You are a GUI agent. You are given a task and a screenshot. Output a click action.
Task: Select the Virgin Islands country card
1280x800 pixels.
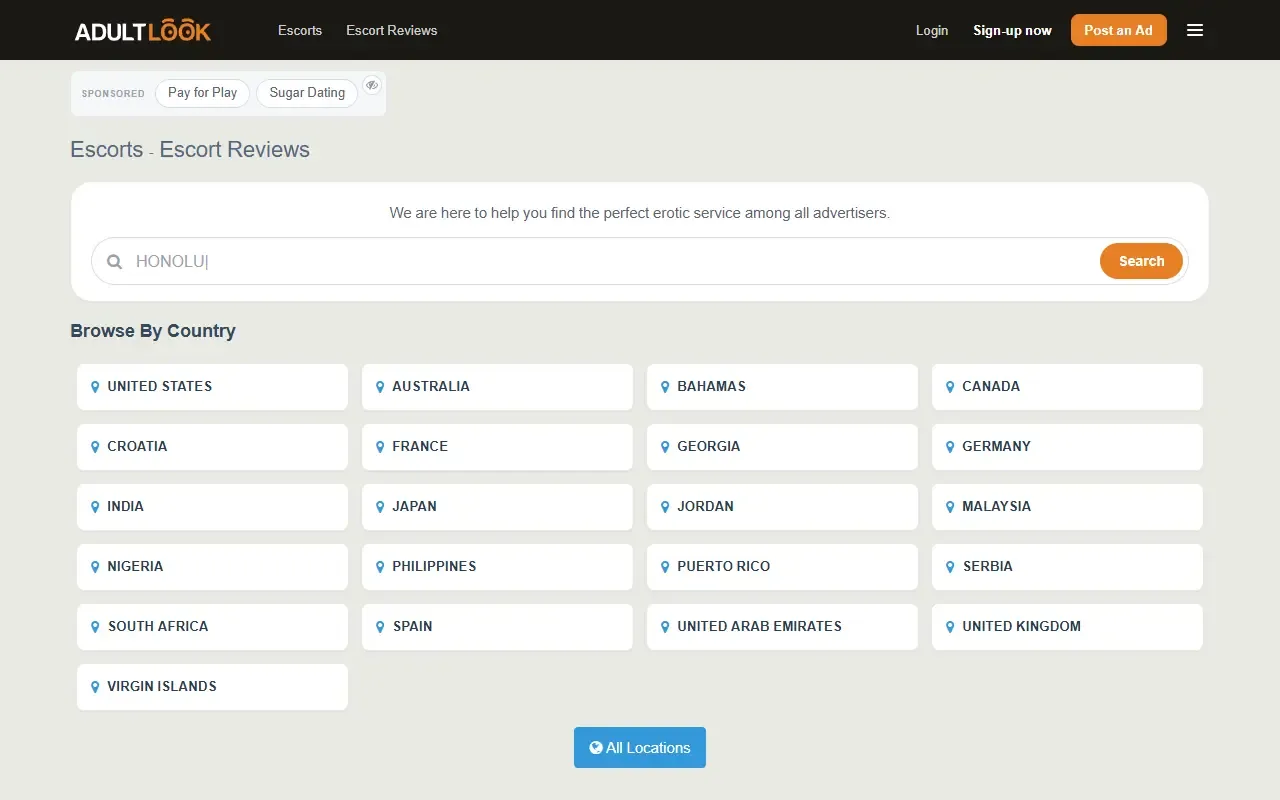212,687
